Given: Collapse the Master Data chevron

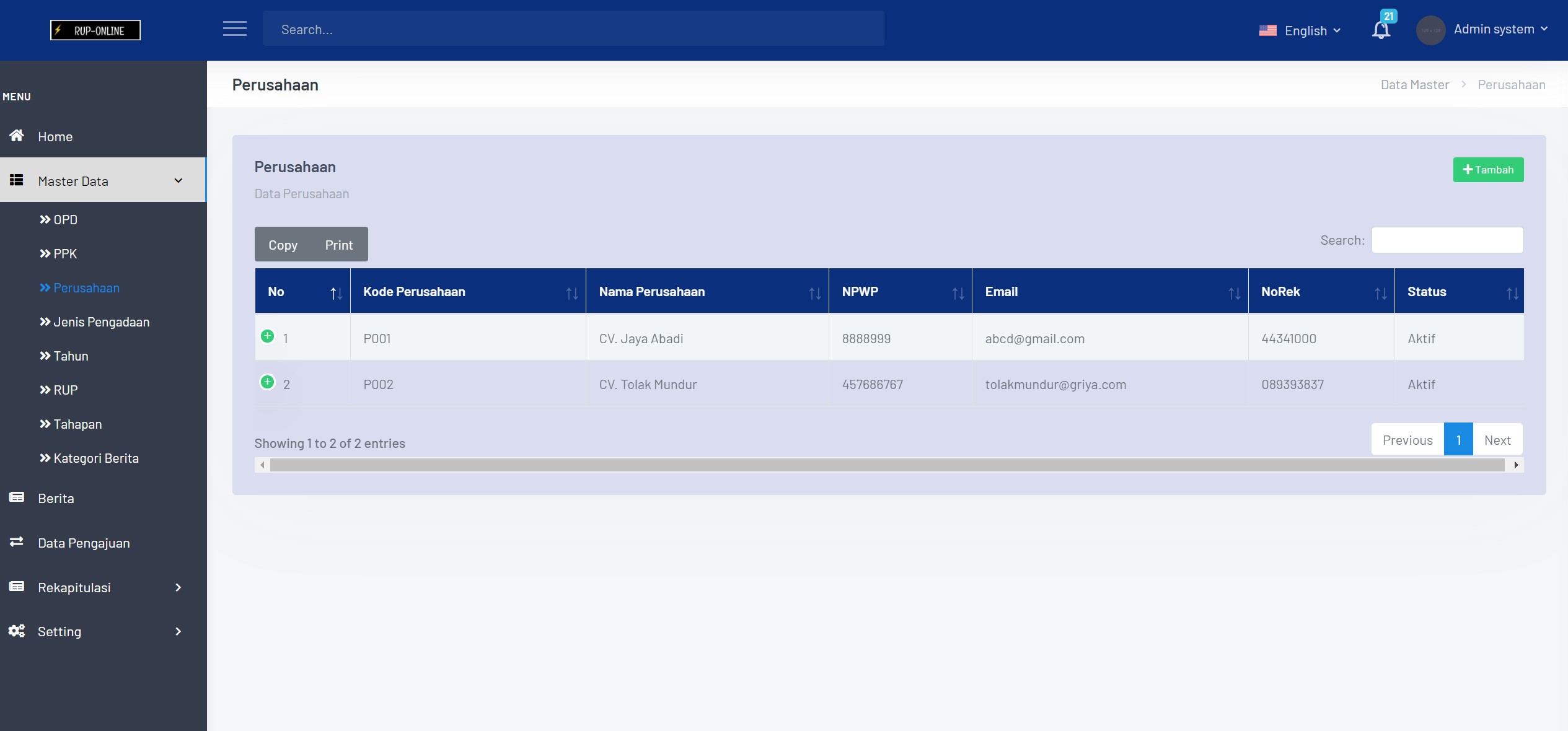Looking at the screenshot, I should pos(178,181).
